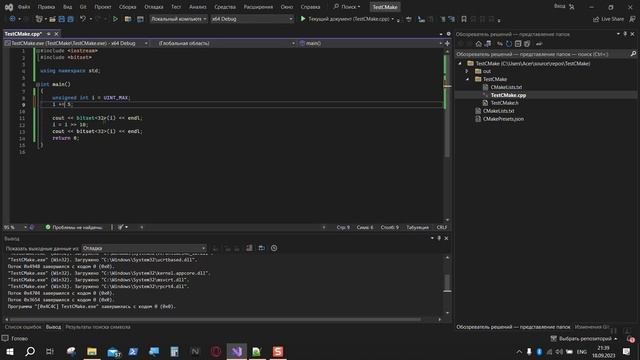Click No problems found status indicator
This screenshot has height=360, width=640.
click(x=74, y=227)
